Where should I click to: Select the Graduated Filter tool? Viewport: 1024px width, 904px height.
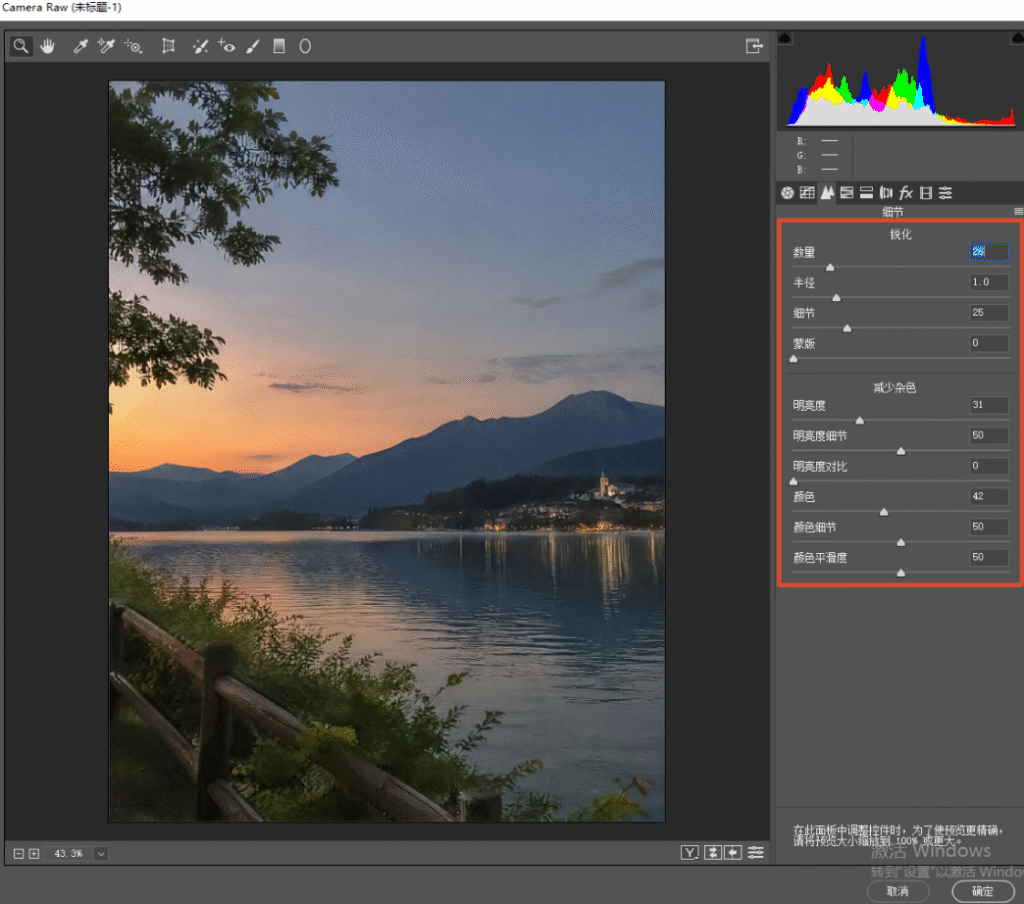(x=279, y=46)
